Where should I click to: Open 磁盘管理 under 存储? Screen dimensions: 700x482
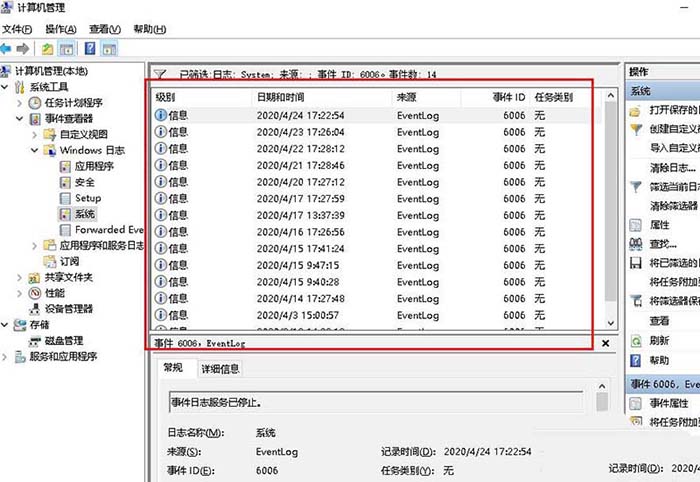(x=64, y=341)
